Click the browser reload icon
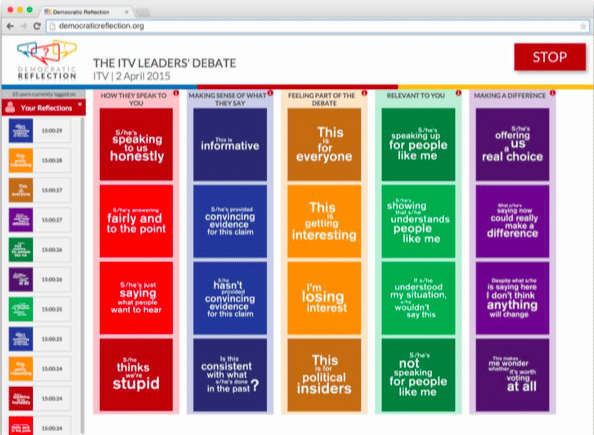The image size is (594, 435). click(37, 26)
